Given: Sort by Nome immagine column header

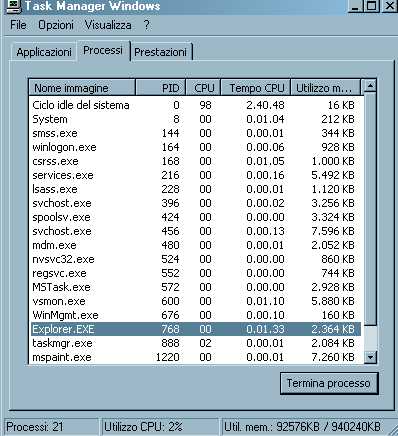Looking at the screenshot, I should pos(82,88).
